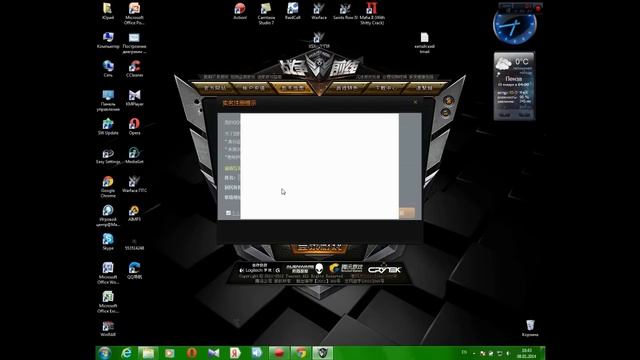The image size is (640, 360).
Task: Tick the checkbox in the registration dialog
Action: pos(228,213)
